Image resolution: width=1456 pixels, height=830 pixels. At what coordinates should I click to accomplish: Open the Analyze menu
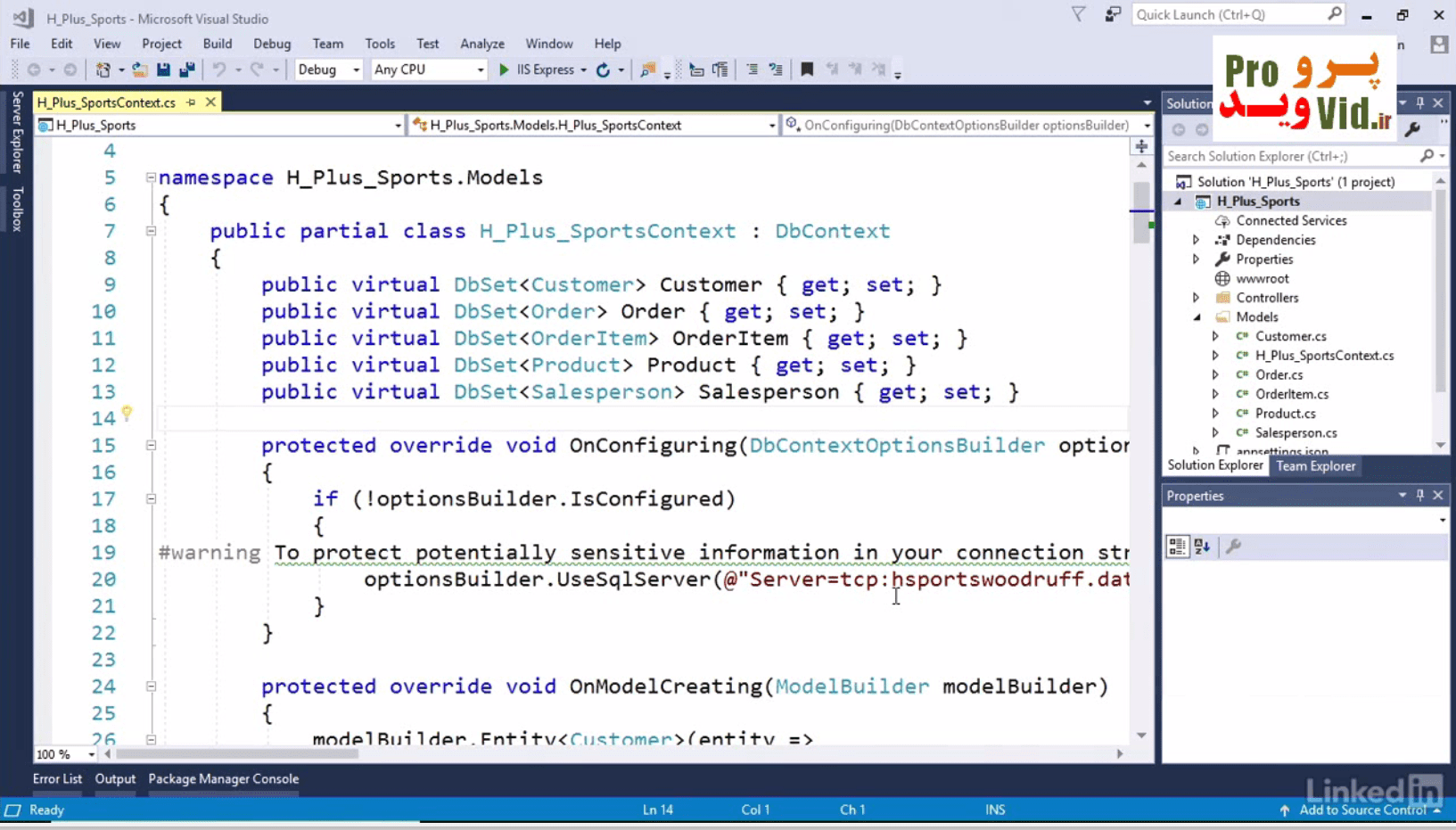click(x=482, y=44)
